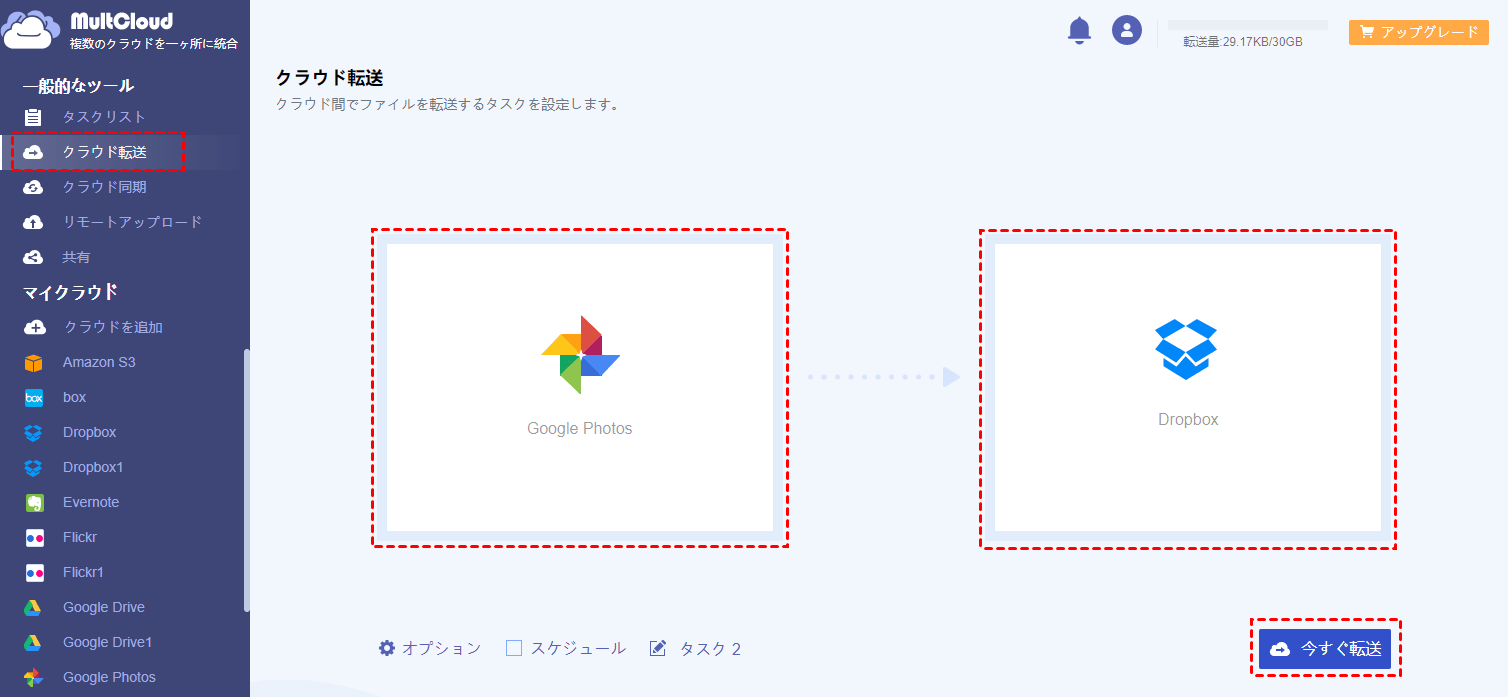Viewport: 1508px width, 697px height.
Task: Select Google Photos in sidebar list
Action: click(109, 677)
